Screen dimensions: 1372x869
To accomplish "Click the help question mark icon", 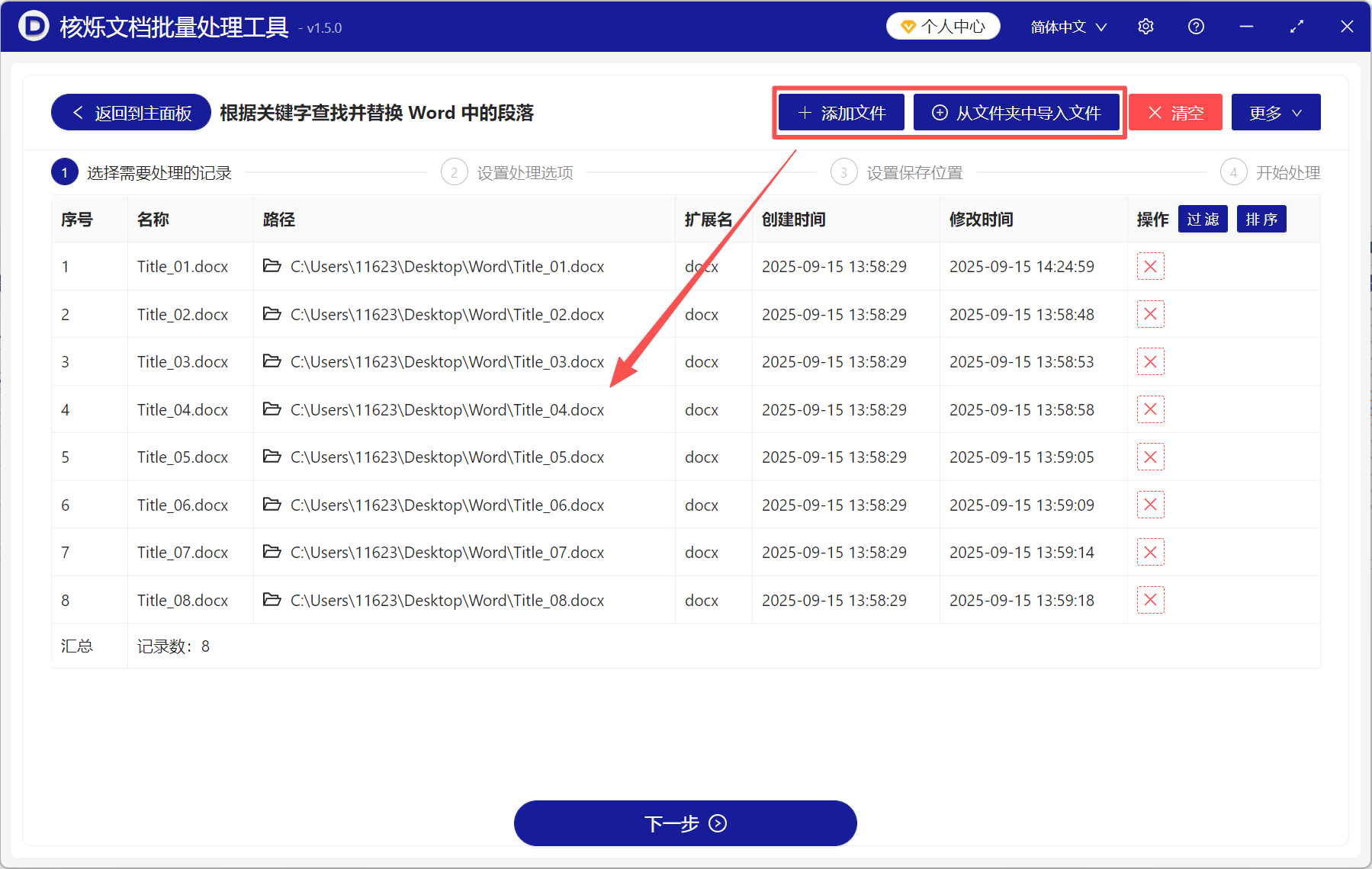I will click(x=1195, y=26).
